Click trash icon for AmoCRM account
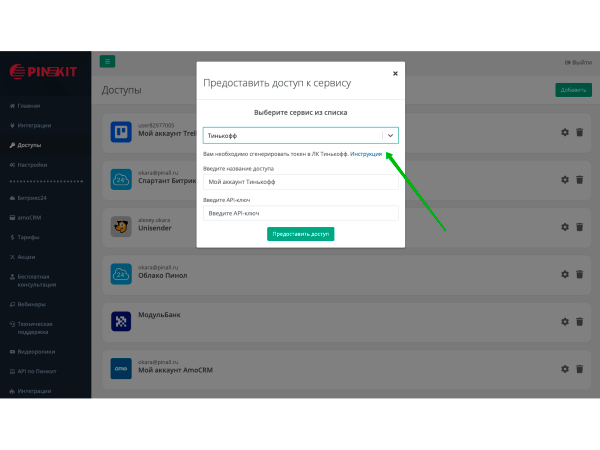Image resolution: width=600 pixels, height=450 pixels. click(x=579, y=368)
